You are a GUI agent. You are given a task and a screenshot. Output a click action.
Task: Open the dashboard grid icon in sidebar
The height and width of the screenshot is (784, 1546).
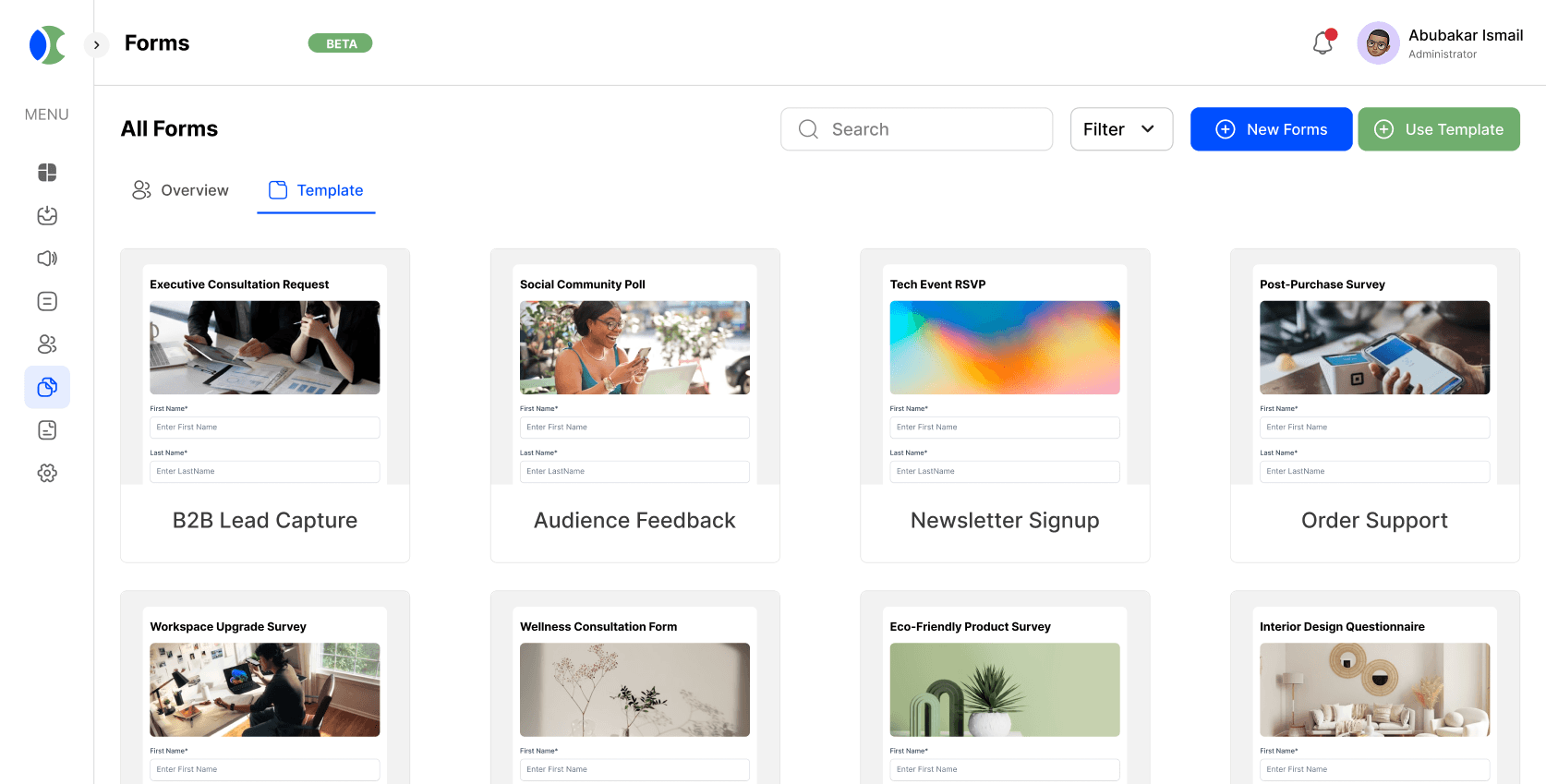click(47, 173)
